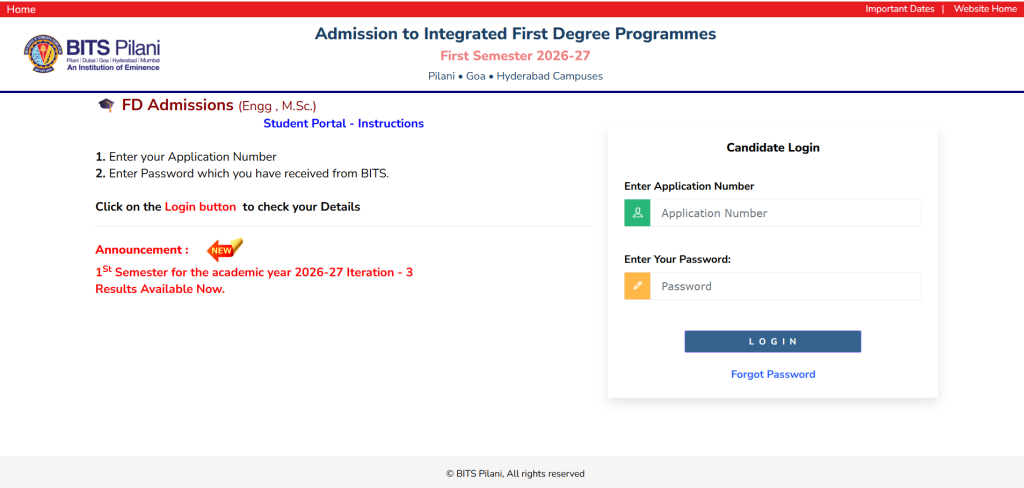Click the graduation cap icon near FD Admissions
Viewport: 1024px width, 488px height.
click(106, 105)
